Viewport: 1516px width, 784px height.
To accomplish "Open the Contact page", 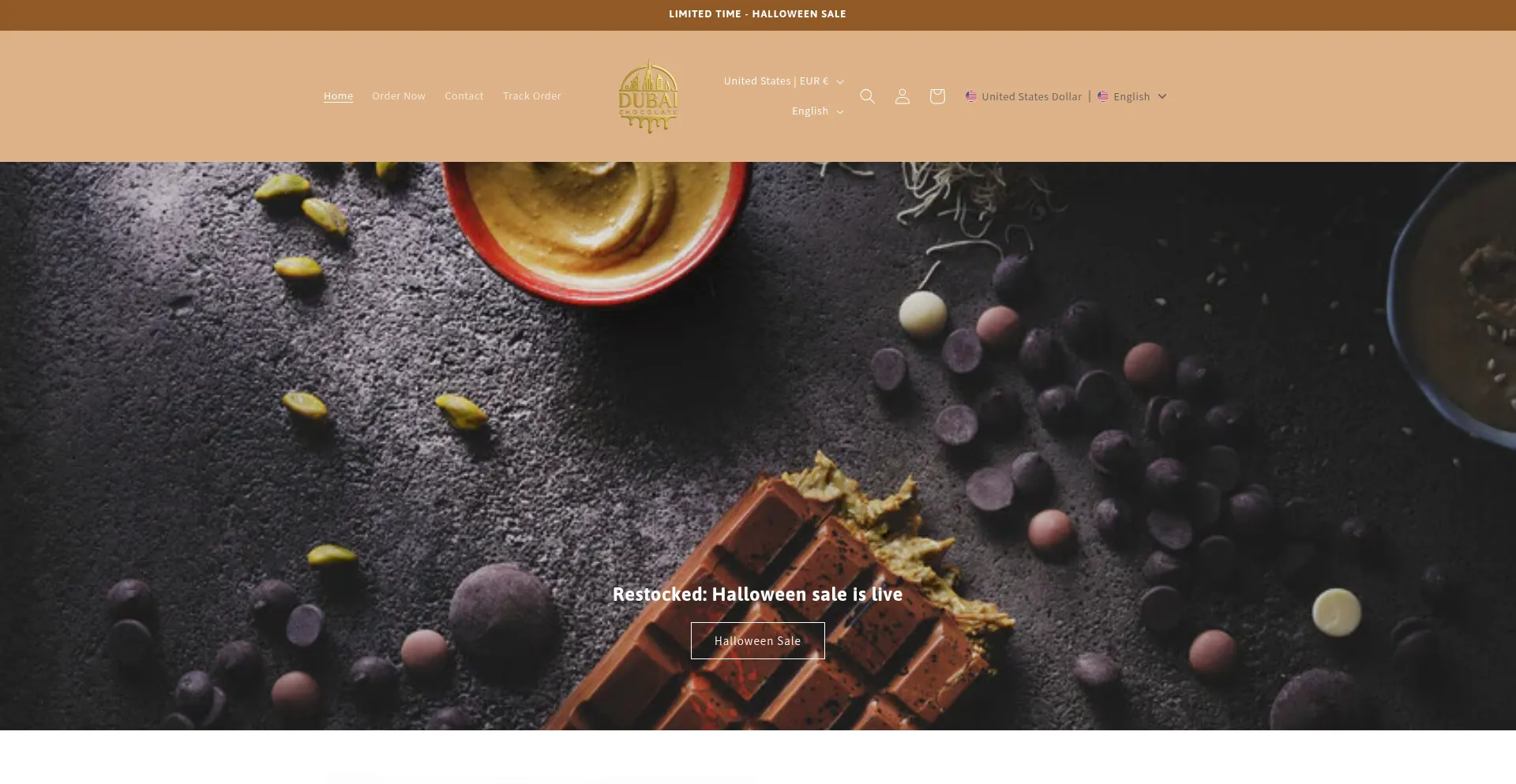I will pos(464,96).
